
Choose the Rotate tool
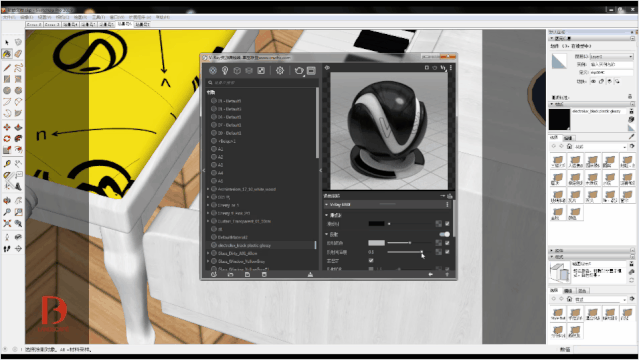(x=7, y=139)
